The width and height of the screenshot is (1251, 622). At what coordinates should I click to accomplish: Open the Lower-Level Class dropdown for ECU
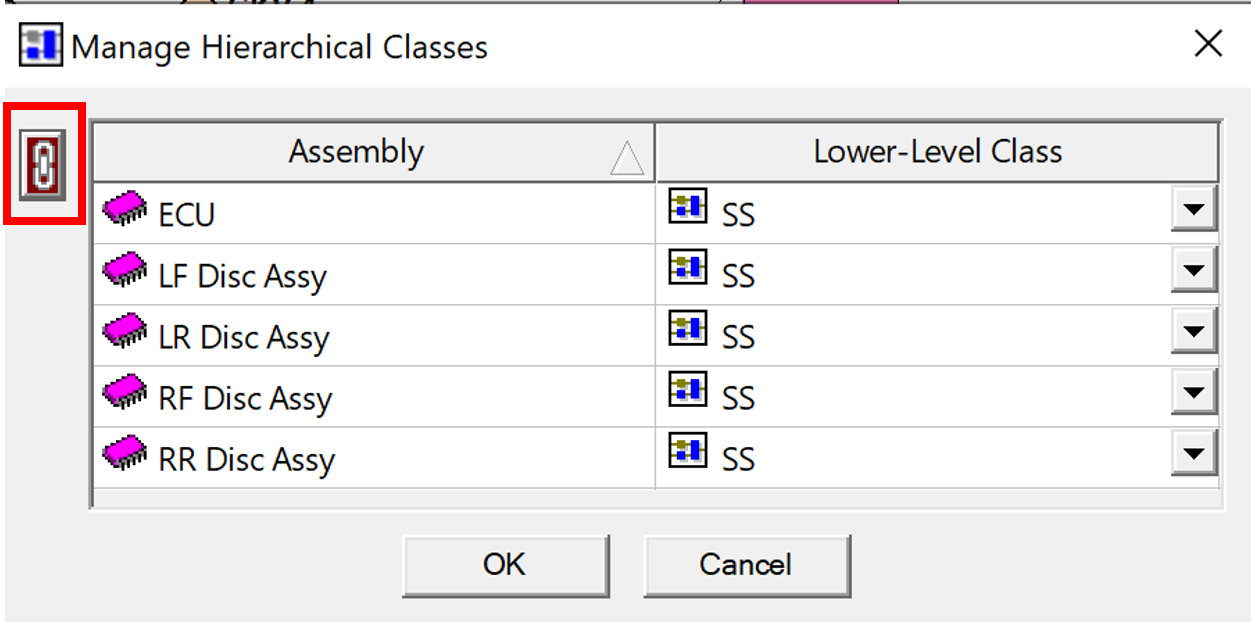1193,210
